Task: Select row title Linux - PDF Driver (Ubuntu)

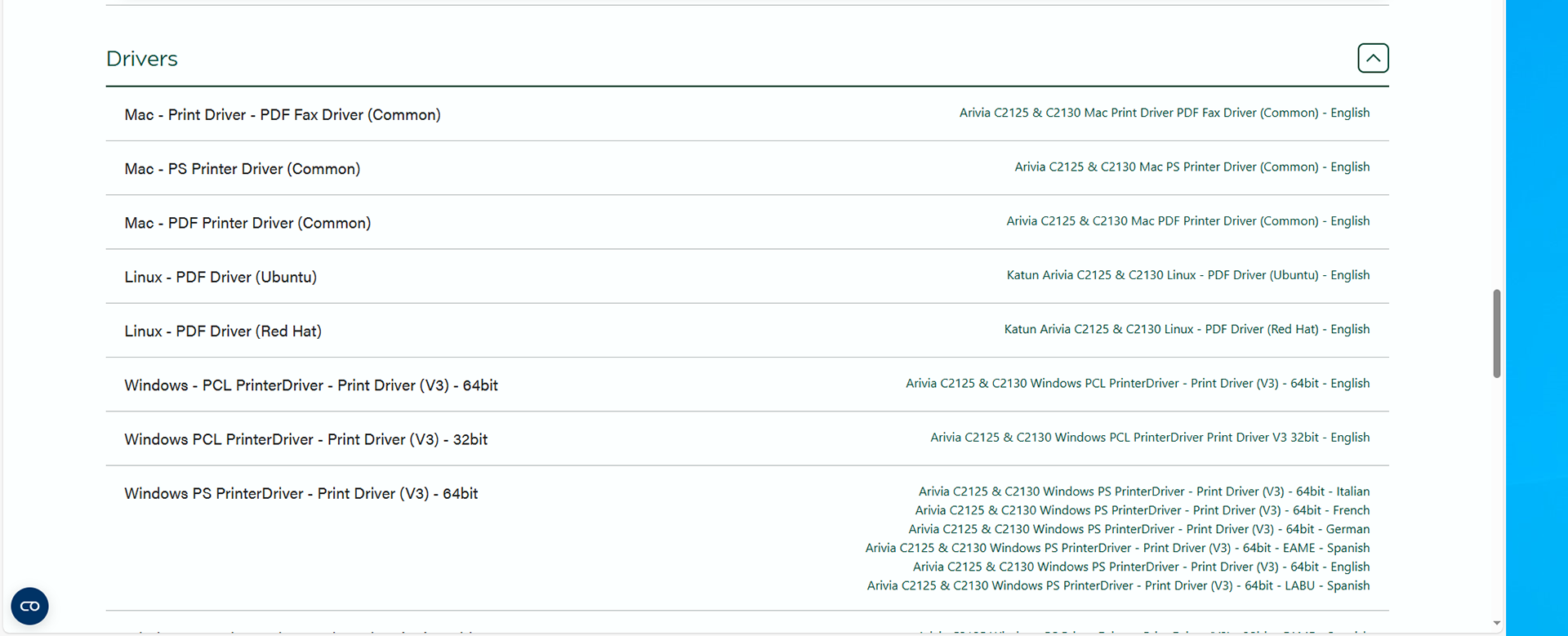Action: tap(220, 277)
